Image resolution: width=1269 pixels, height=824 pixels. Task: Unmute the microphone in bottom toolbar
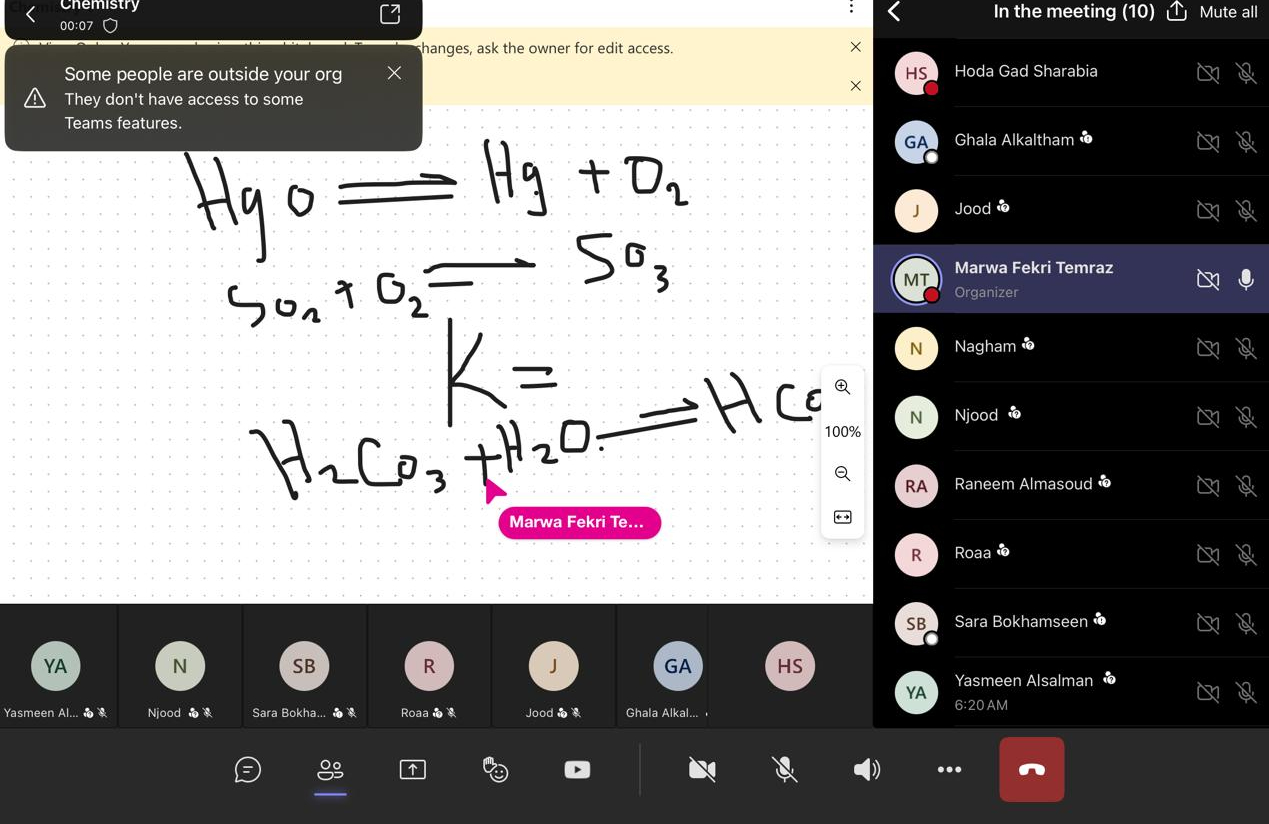(784, 769)
